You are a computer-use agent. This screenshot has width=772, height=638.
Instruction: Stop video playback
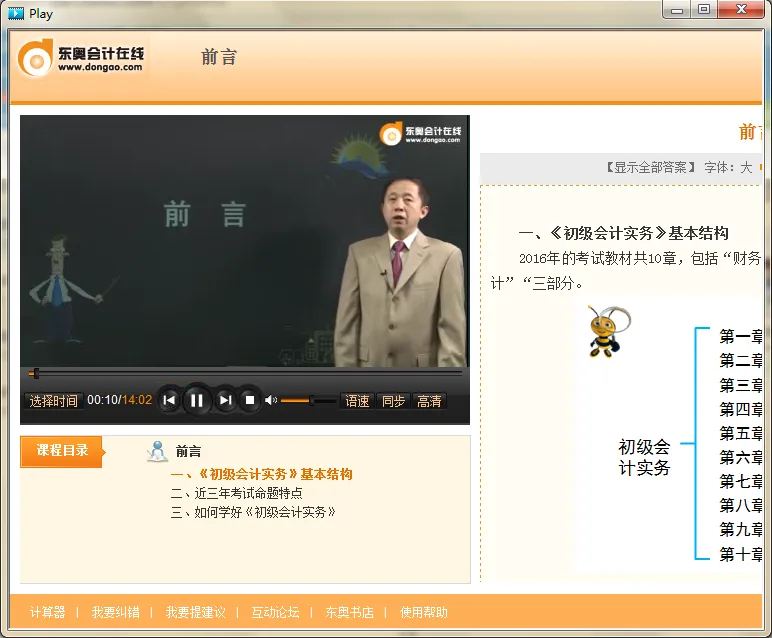click(250, 400)
